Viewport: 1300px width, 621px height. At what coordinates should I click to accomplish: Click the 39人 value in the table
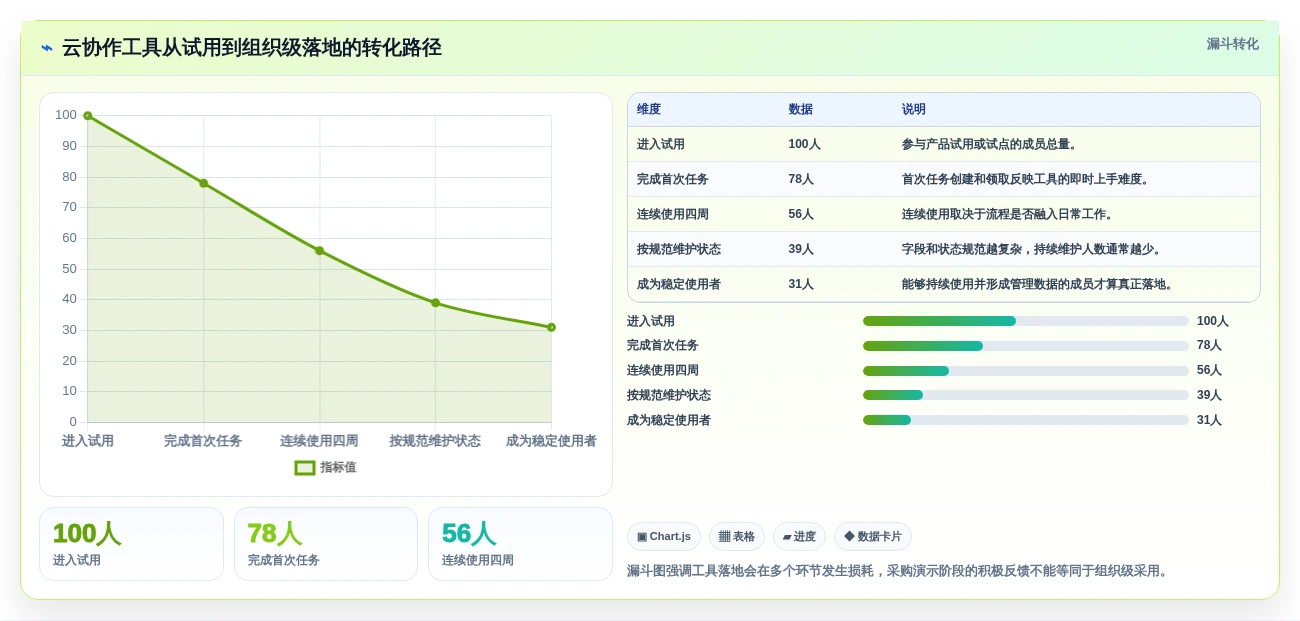[x=801, y=249]
